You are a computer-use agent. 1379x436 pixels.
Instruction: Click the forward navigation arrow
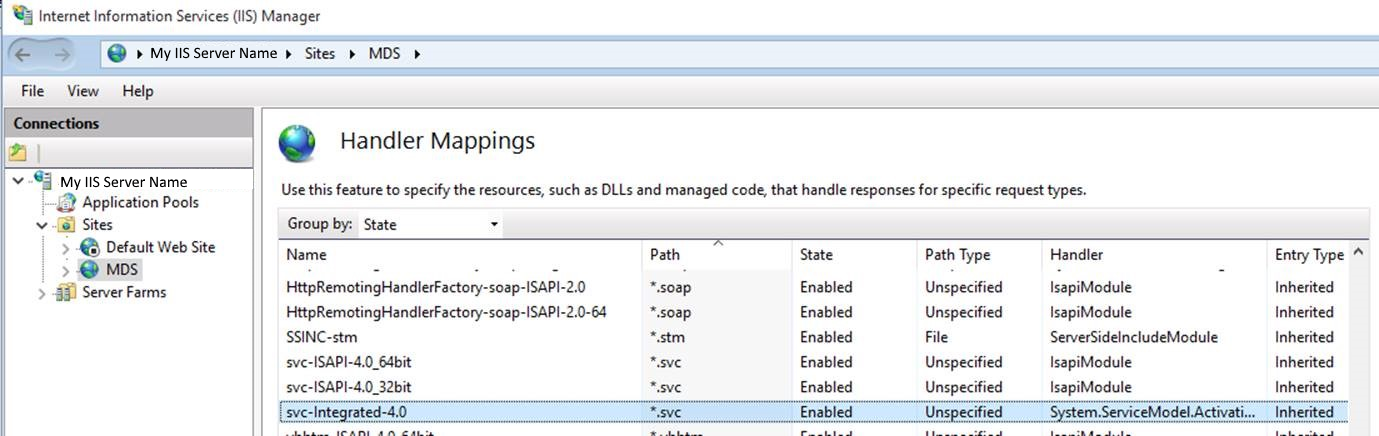click(62, 54)
